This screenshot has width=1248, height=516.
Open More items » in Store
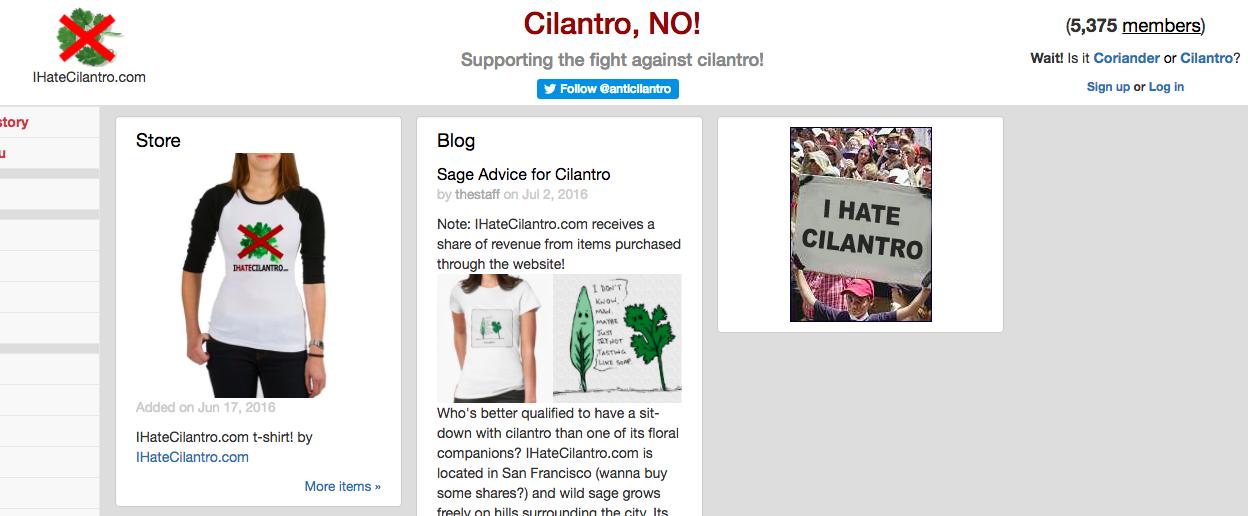pos(342,486)
